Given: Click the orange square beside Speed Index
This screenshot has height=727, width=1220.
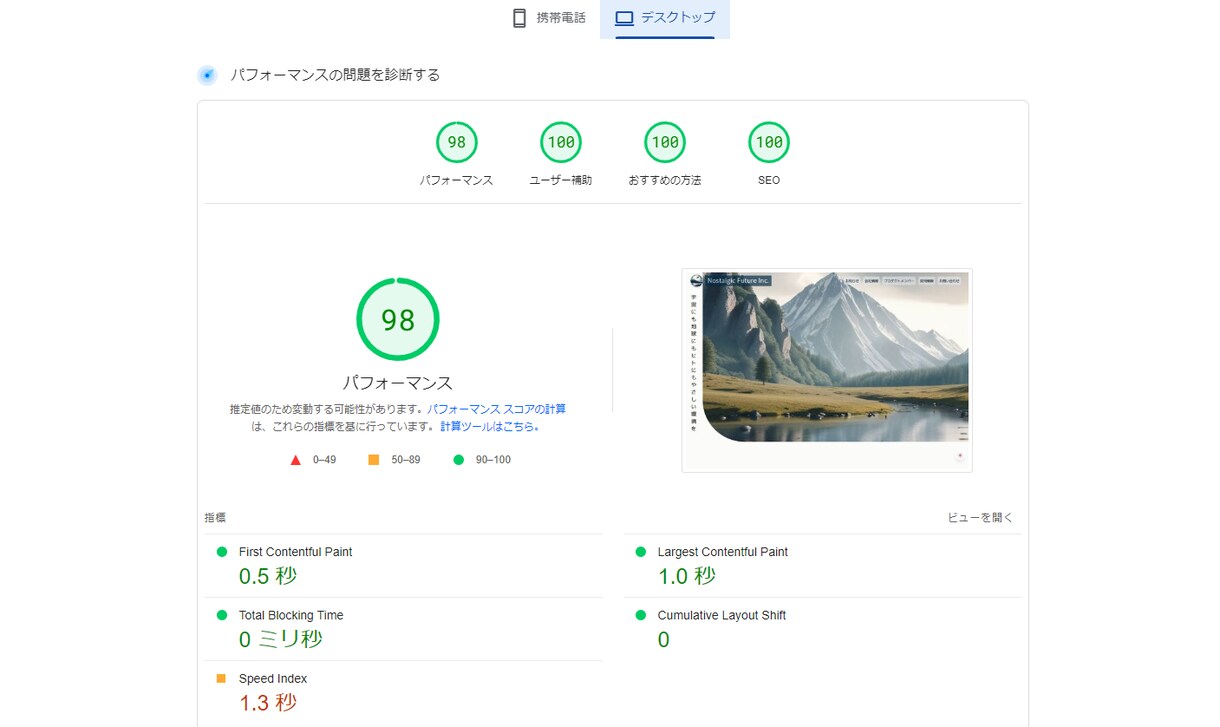Looking at the screenshot, I should coord(221,678).
